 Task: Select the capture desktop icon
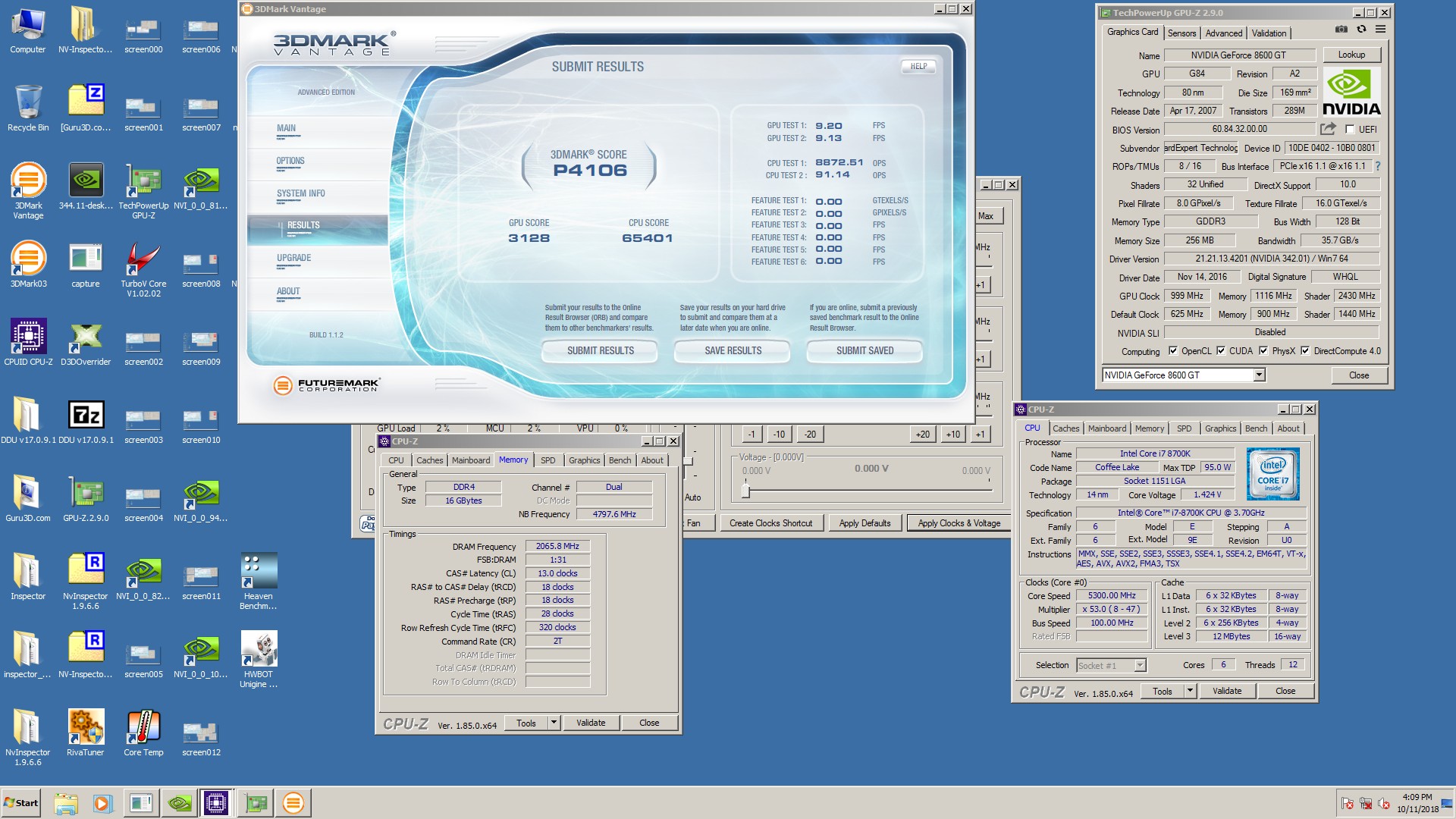coord(86,265)
